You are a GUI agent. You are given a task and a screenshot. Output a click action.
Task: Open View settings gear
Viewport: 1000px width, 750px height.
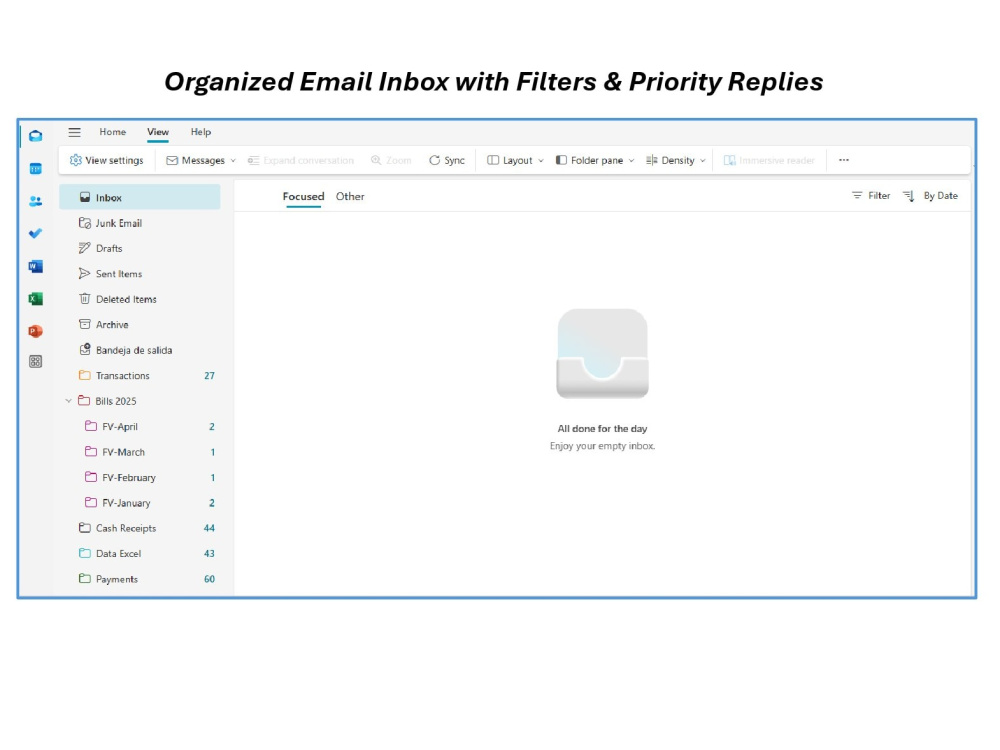point(107,160)
